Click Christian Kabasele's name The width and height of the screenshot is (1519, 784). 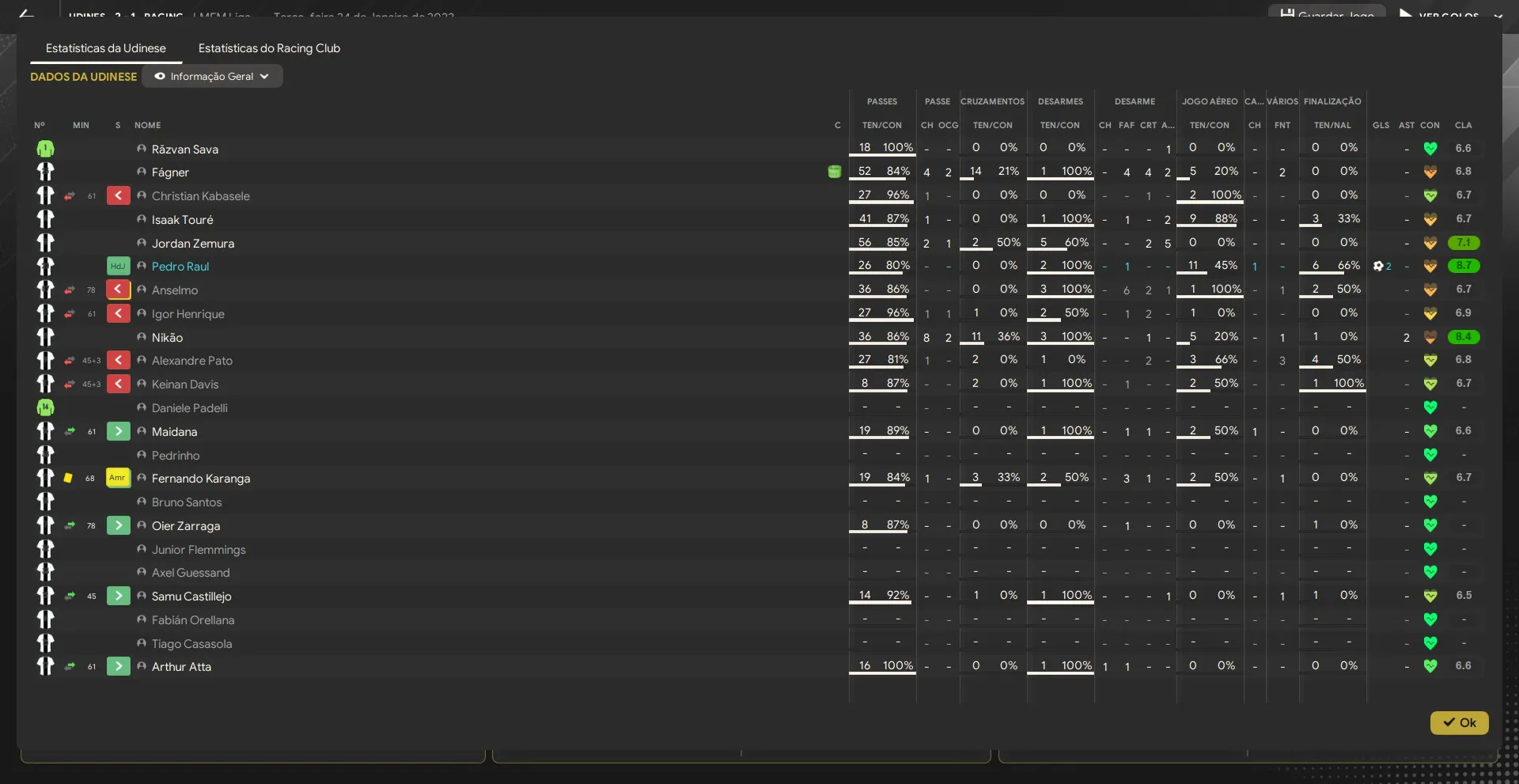pos(201,196)
